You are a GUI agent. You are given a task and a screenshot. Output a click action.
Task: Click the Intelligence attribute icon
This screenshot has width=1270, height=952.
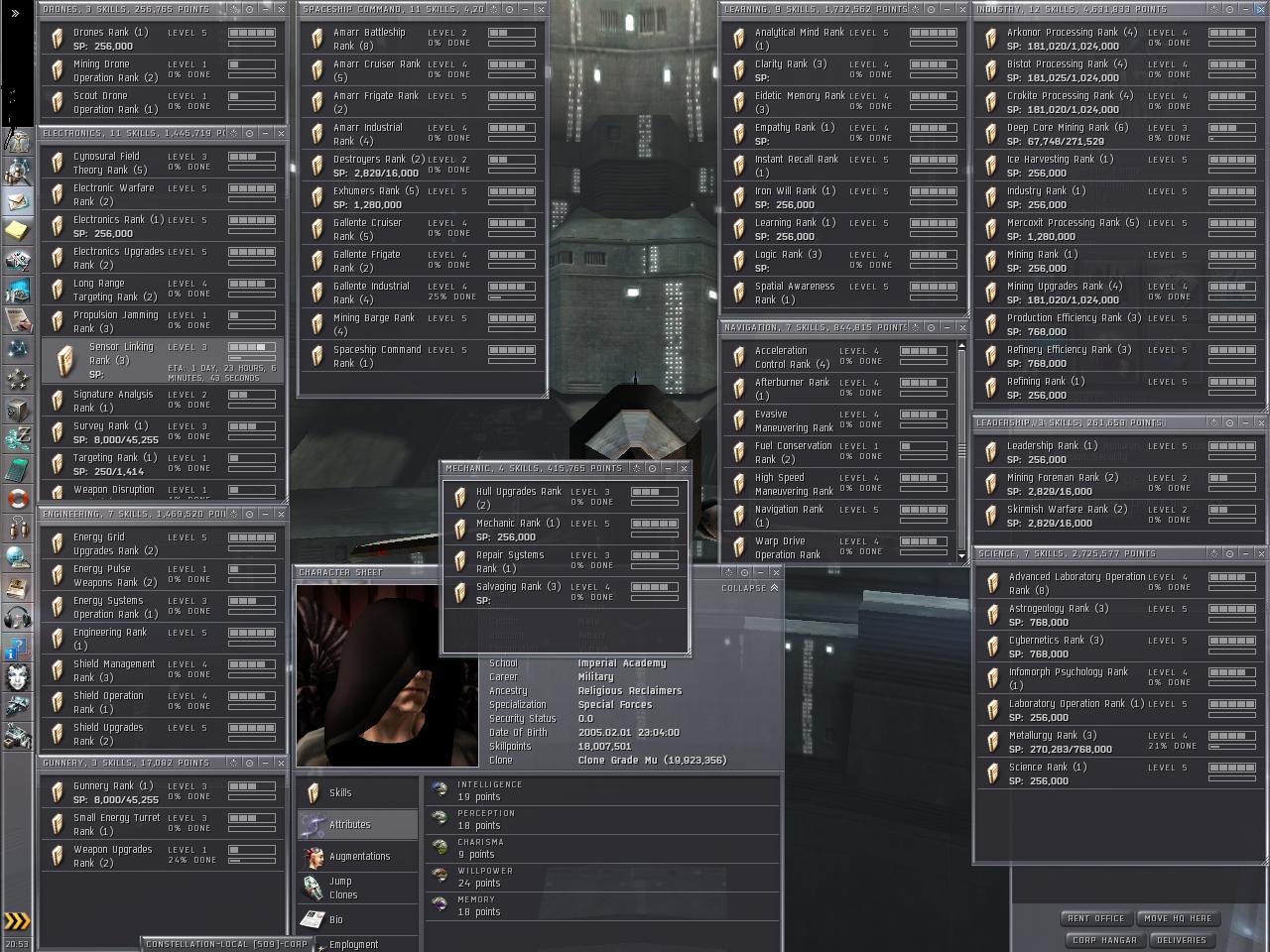440,790
